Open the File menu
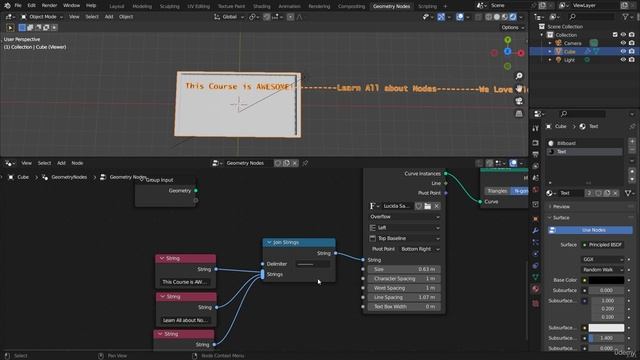Image resolution: width=640 pixels, height=360 pixels. pos(18,6)
